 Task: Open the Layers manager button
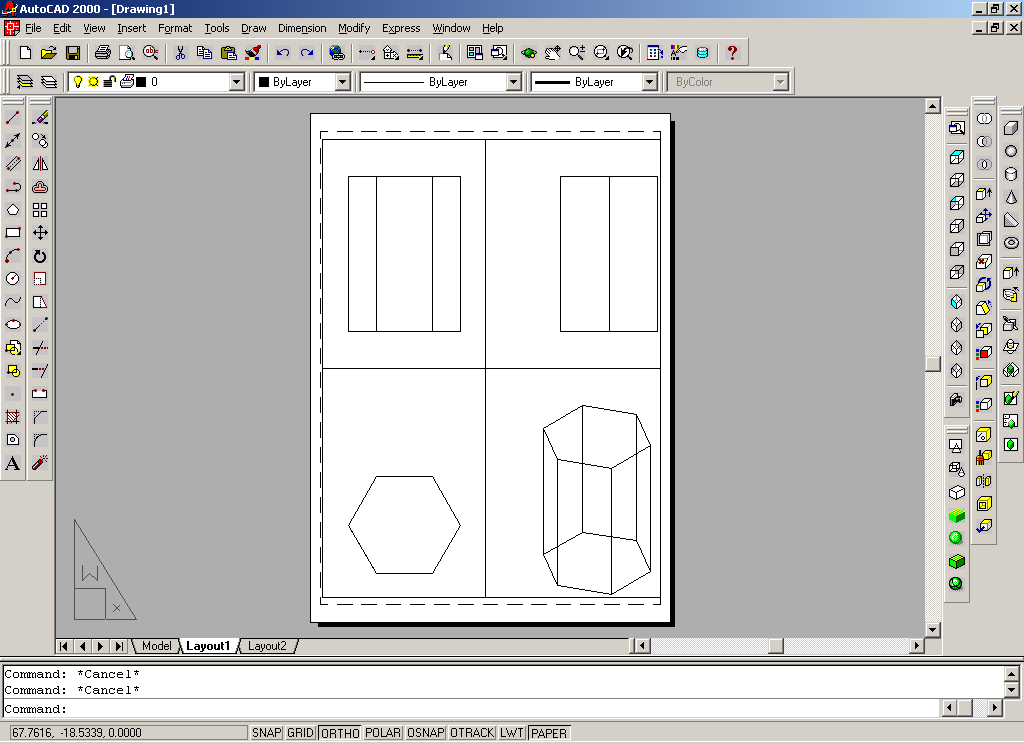tap(25, 82)
